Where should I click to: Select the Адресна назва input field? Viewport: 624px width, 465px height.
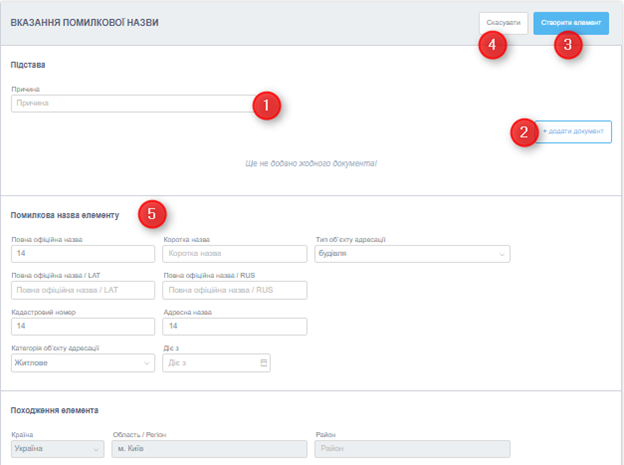(x=234, y=326)
